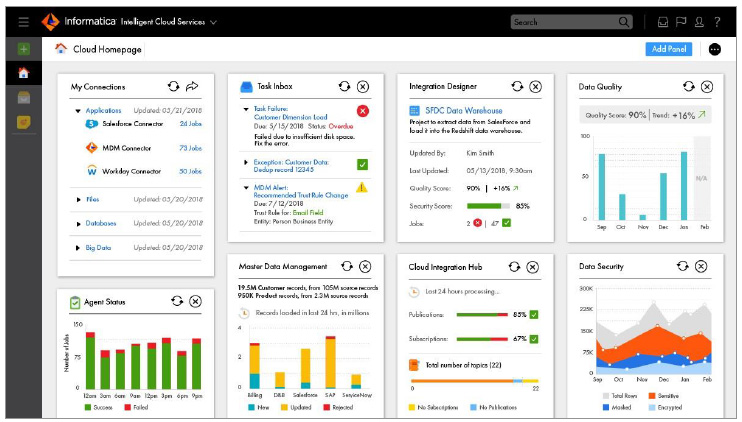Close the Integration Designer panel

pyautogui.click(x=535, y=87)
